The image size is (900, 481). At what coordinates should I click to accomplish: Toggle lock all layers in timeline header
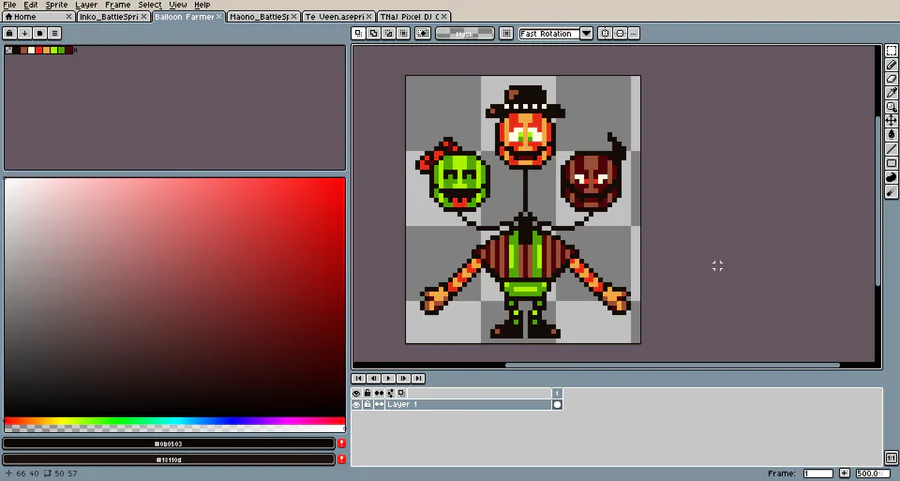click(367, 393)
